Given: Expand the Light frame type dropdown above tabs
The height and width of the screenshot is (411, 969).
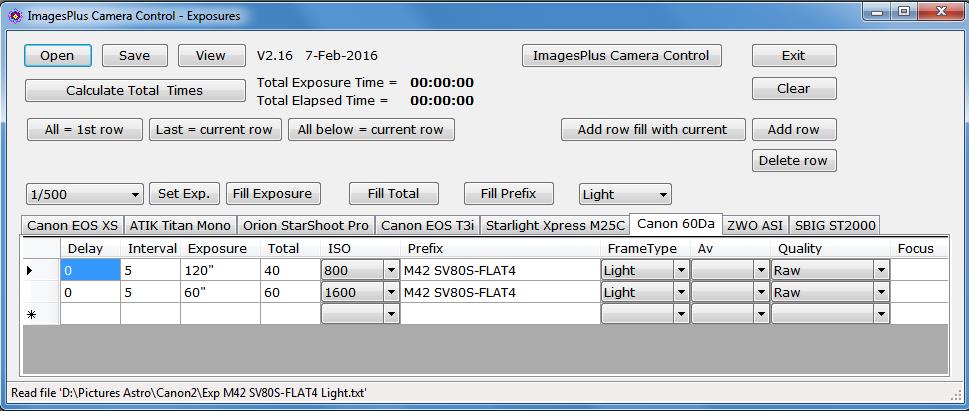Looking at the screenshot, I should [x=661, y=195].
